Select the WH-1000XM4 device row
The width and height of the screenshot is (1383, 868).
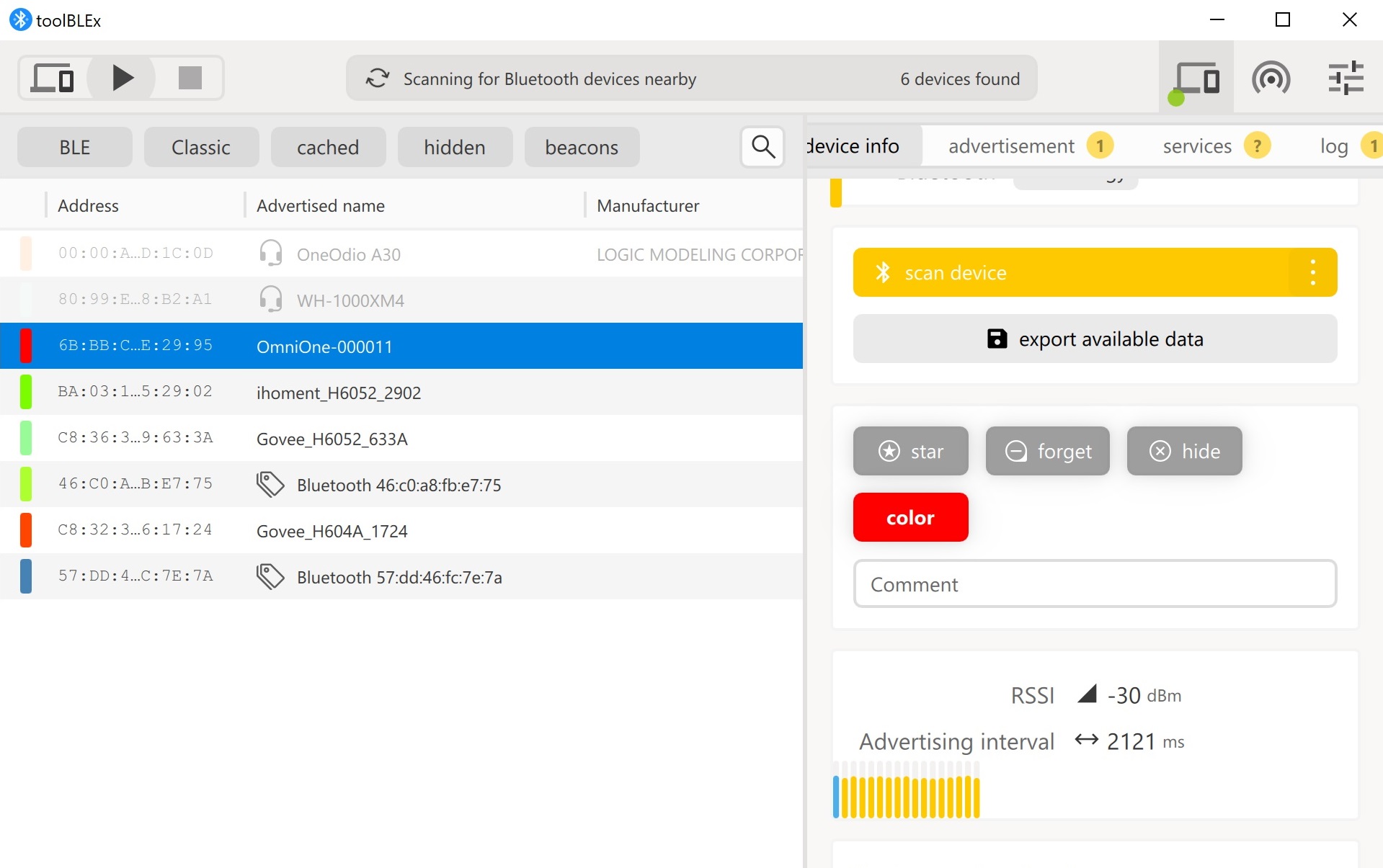[x=401, y=300]
